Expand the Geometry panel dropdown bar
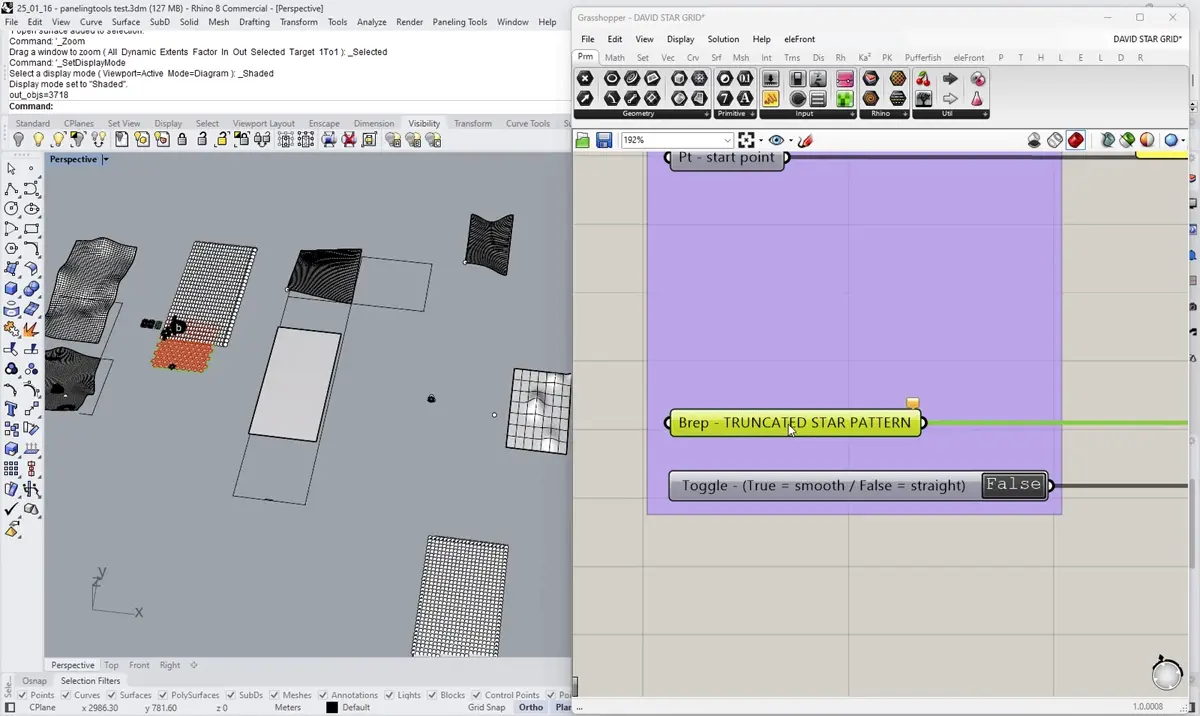This screenshot has width=1200, height=716. (638, 114)
